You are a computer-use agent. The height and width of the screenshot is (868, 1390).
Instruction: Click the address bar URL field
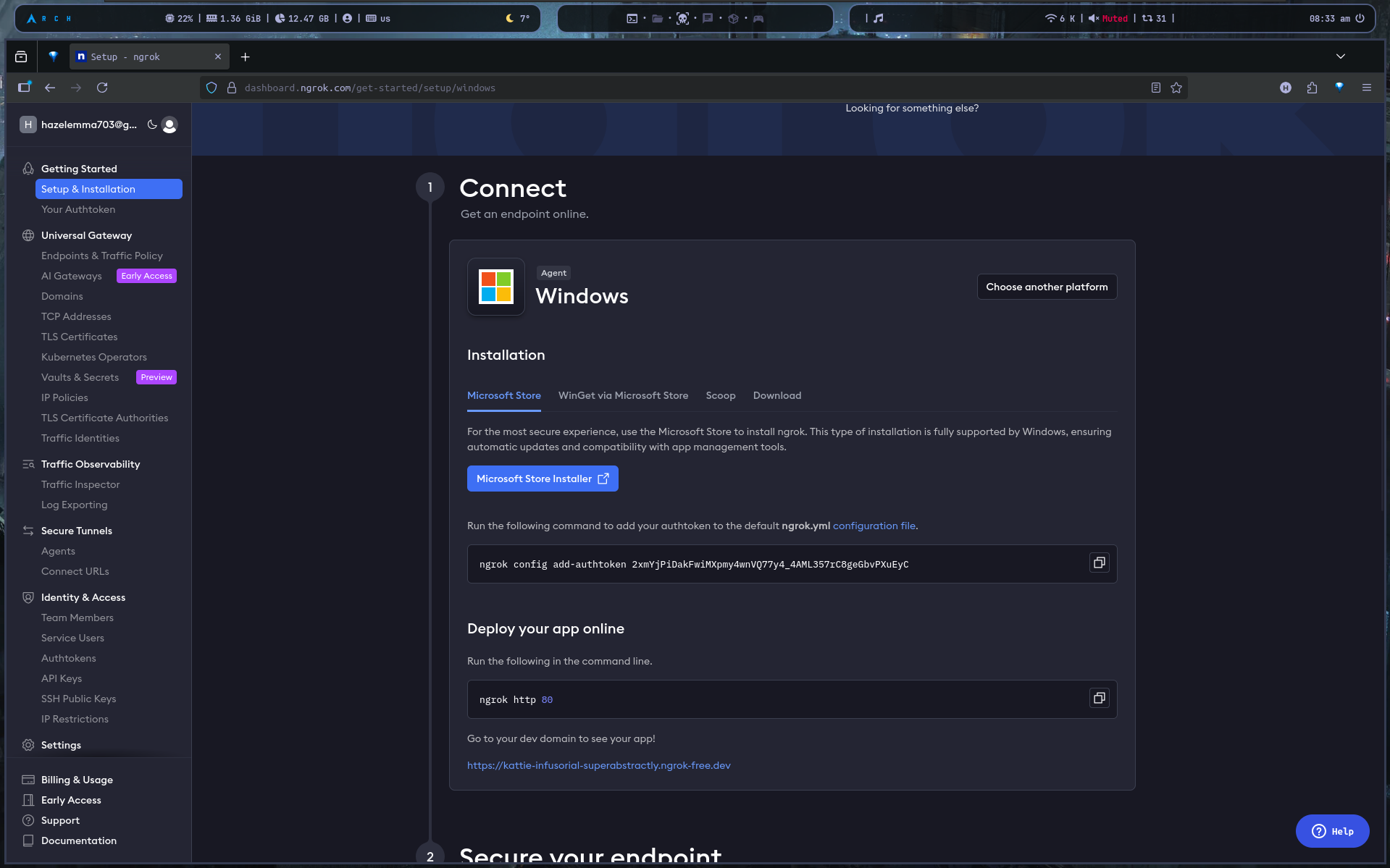tap(652, 88)
